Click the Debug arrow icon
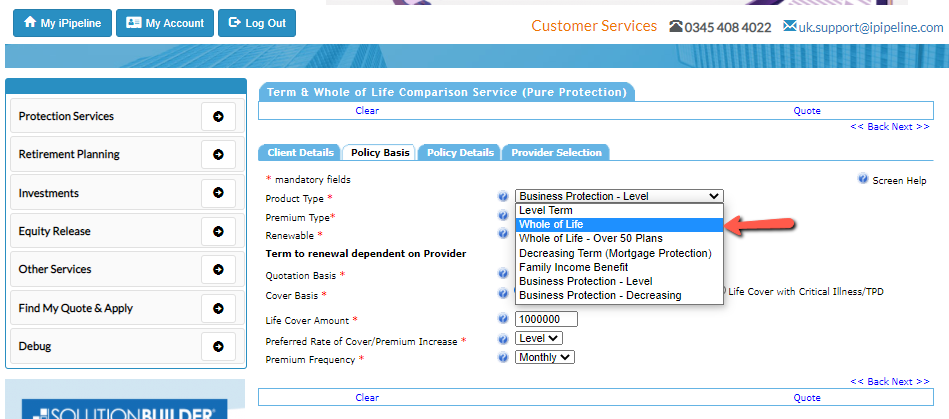The width and height of the screenshot is (949, 419). [x=218, y=346]
